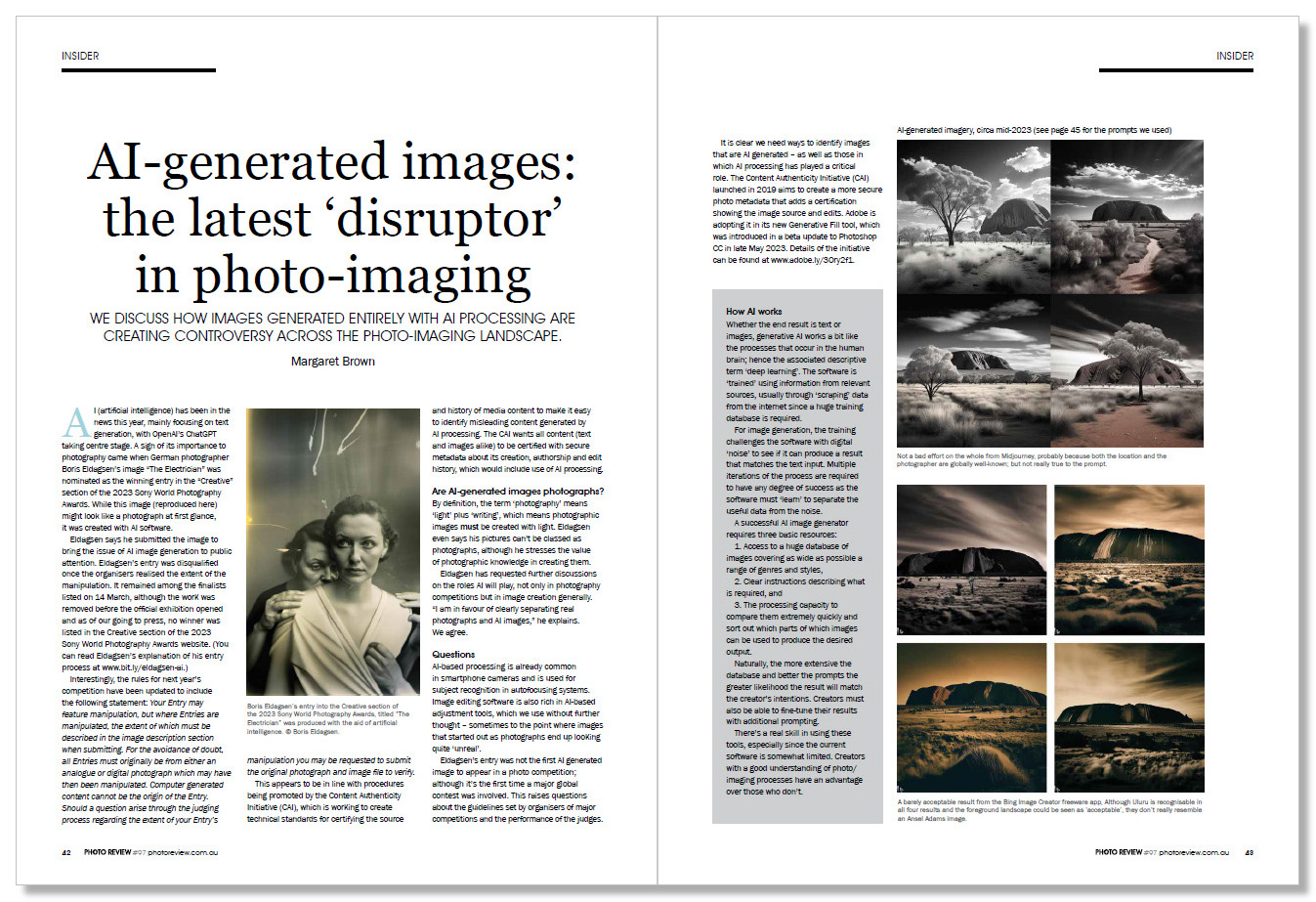Follow the www.adobe.ly/3Ory2f1 link
1316x902 pixels.
pyautogui.click(x=812, y=260)
